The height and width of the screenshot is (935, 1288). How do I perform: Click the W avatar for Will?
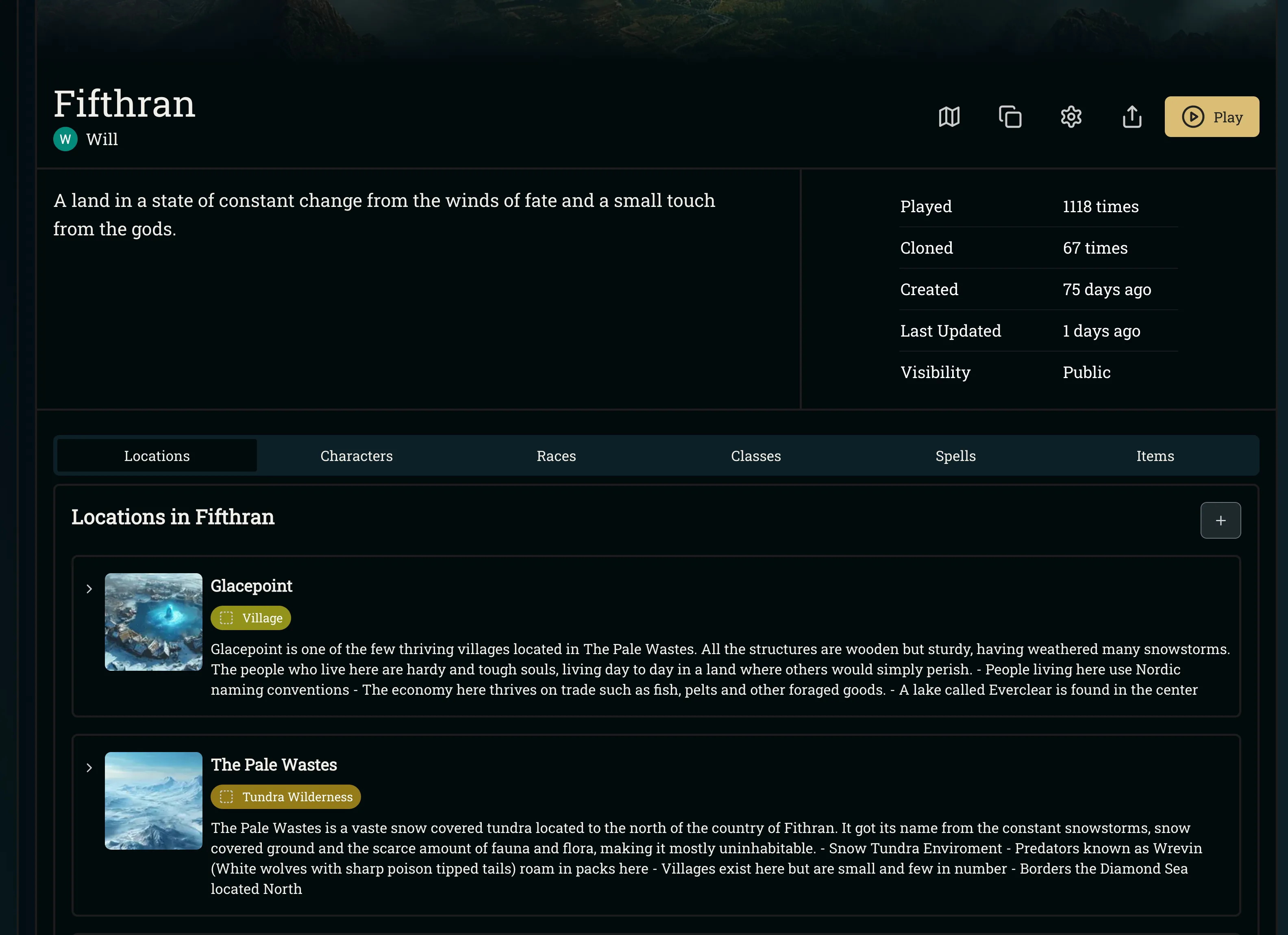click(x=65, y=139)
